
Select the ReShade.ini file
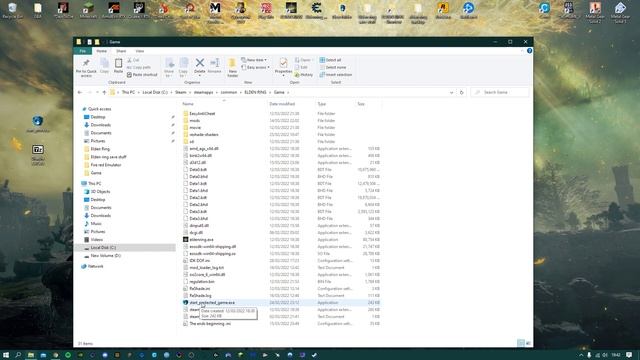(x=200, y=289)
